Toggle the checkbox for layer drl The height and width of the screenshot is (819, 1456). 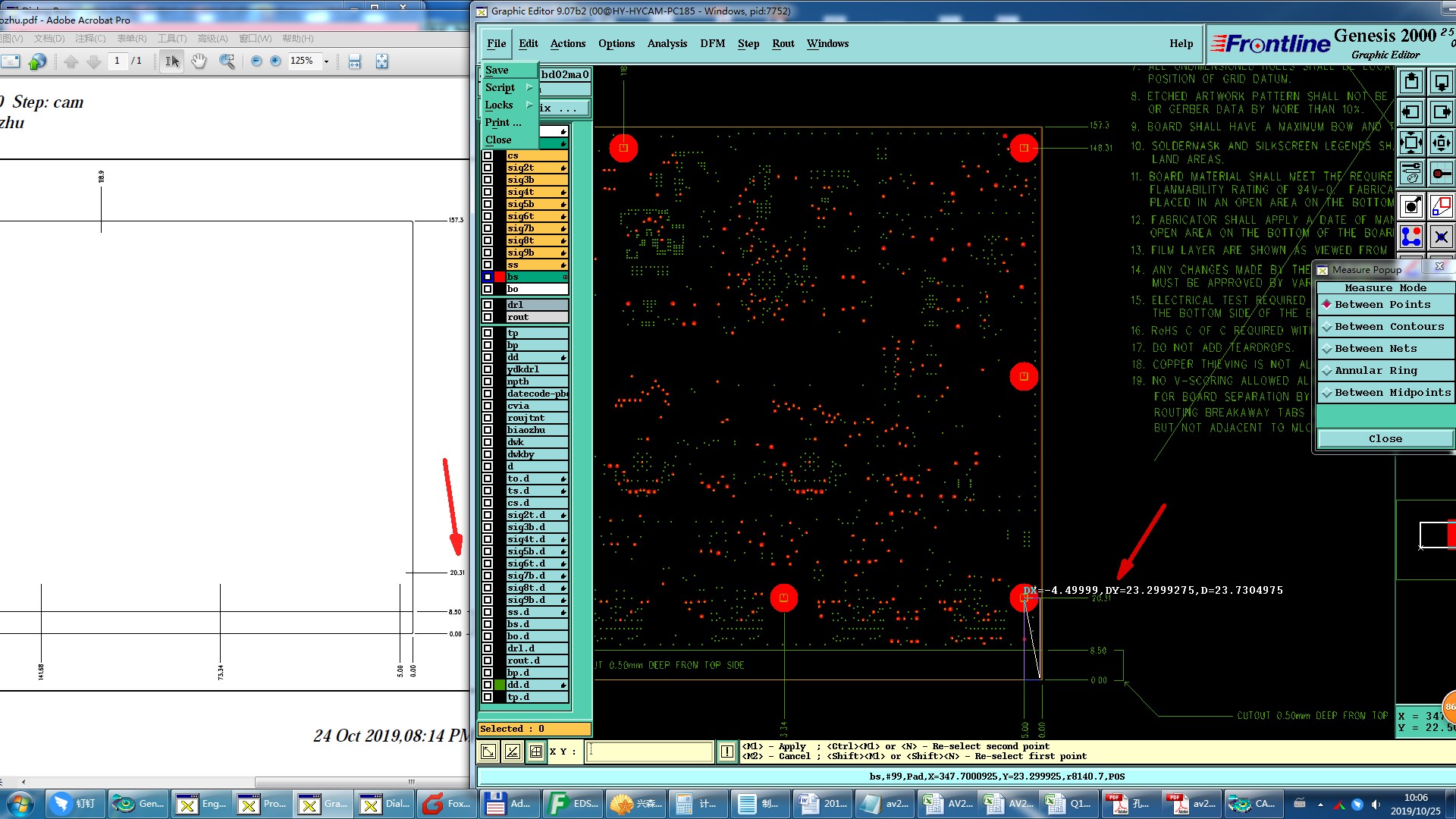click(x=488, y=305)
